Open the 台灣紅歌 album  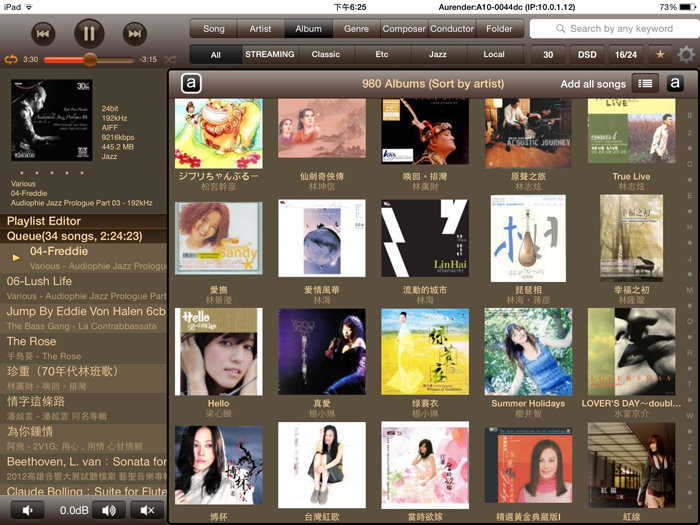click(322, 465)
